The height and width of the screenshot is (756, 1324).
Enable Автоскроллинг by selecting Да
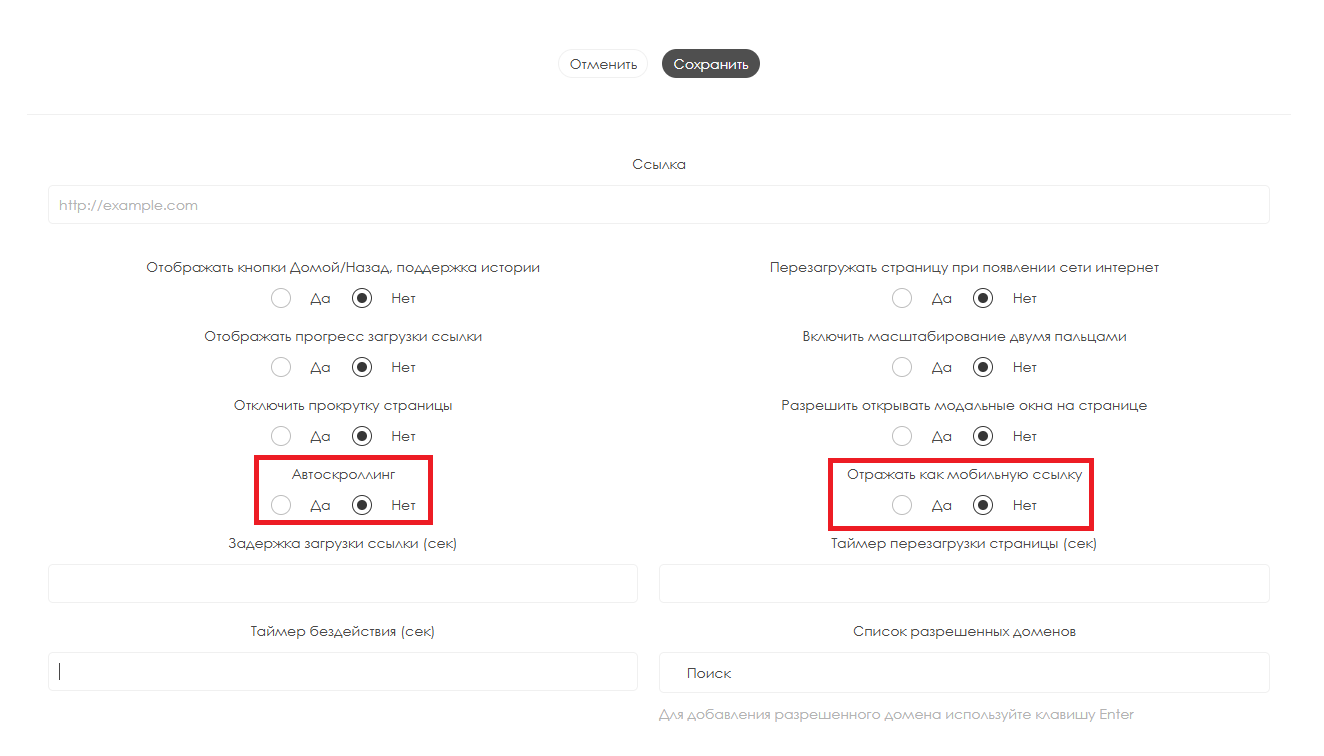click(281, 505)
